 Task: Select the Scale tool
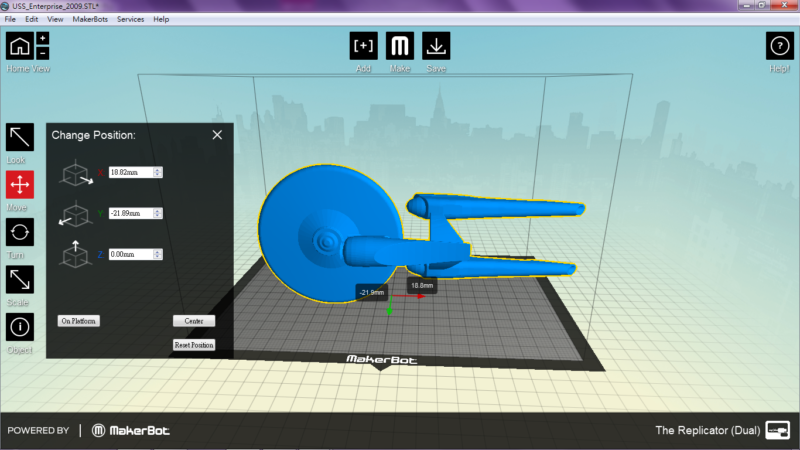pyautogui.click(x=20, y=280)
